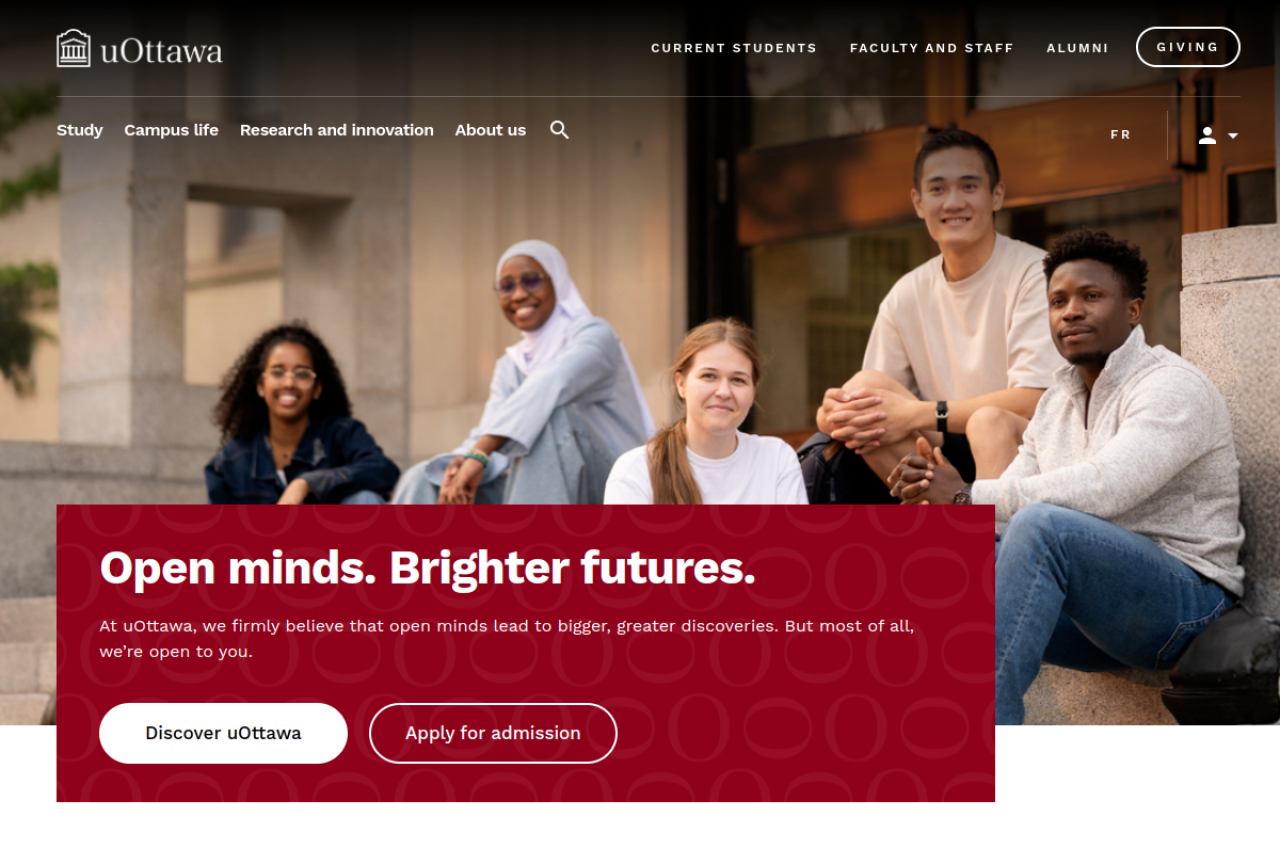Open the Campus life menu
Screen dimensions: 1280x853
(x=171, y=130)
